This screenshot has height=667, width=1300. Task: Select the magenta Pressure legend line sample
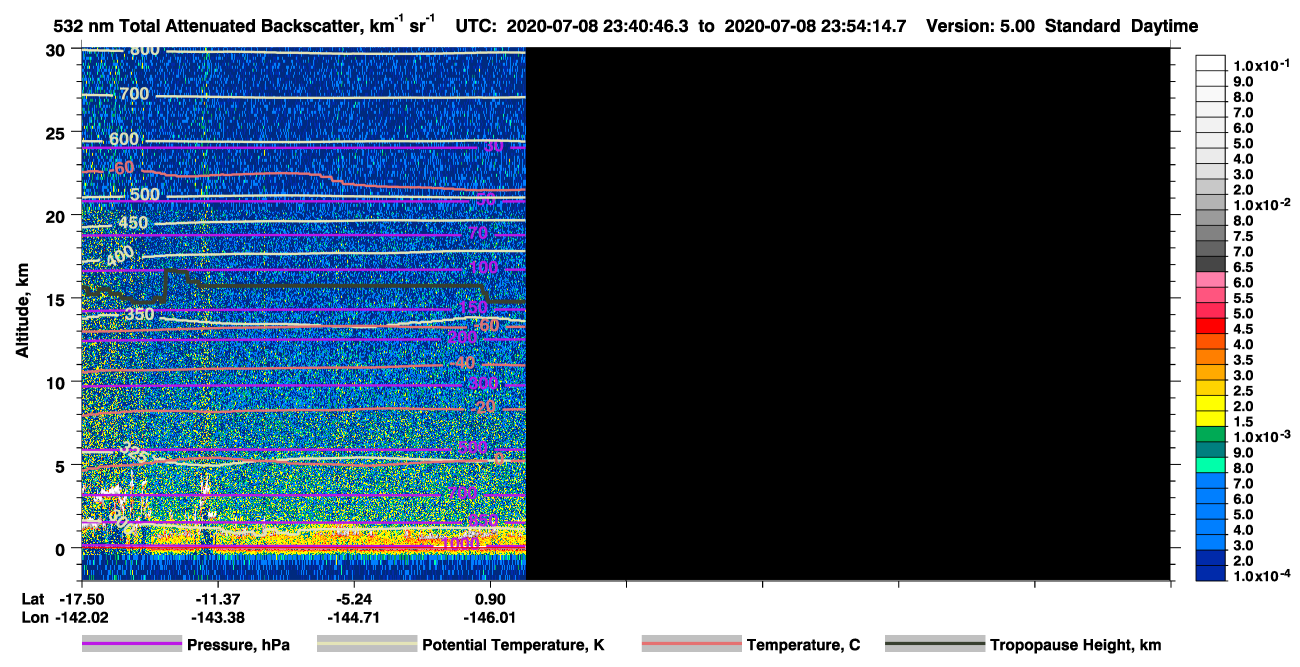point(133,645)
